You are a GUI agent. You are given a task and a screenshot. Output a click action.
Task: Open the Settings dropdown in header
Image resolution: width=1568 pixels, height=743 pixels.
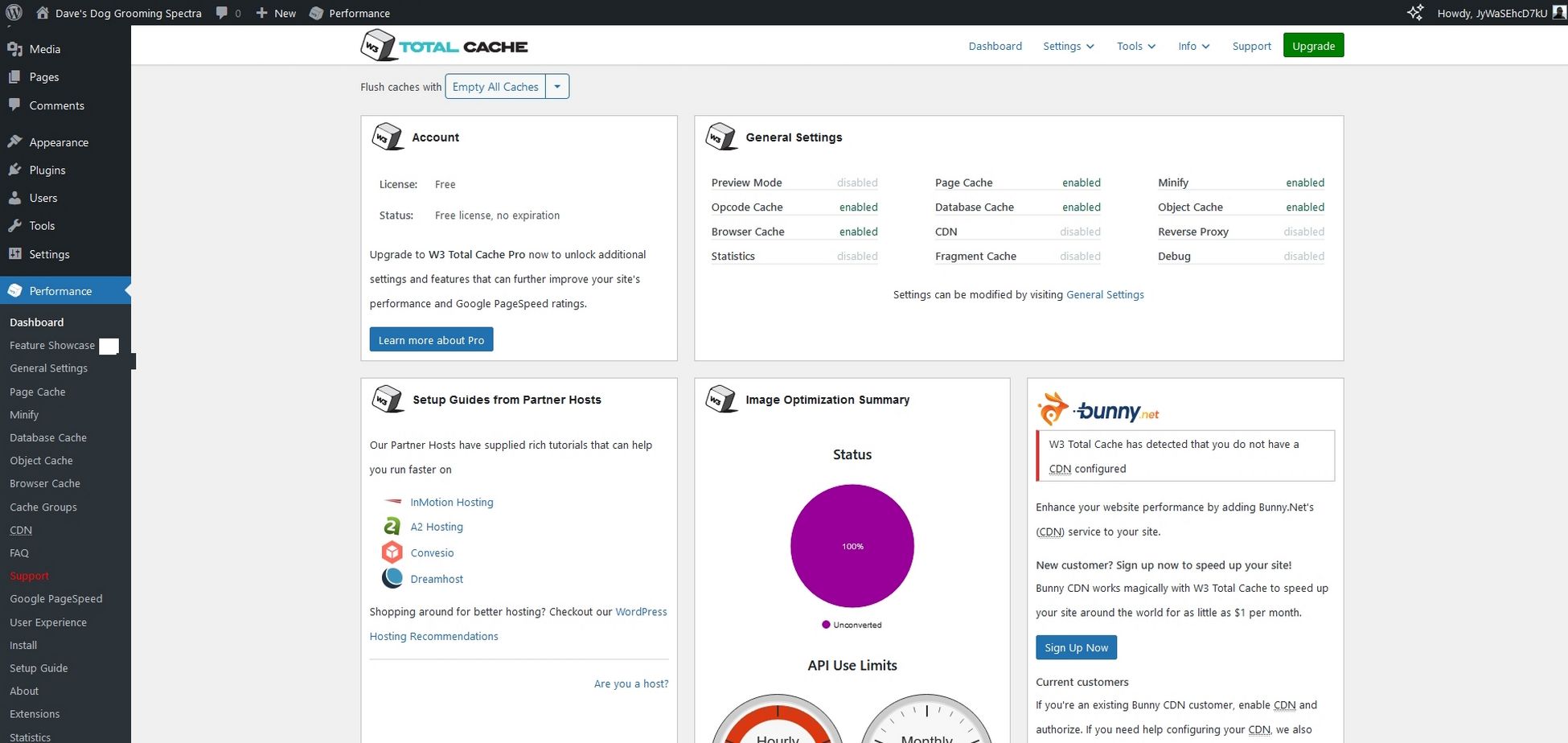pos(1069,46)
